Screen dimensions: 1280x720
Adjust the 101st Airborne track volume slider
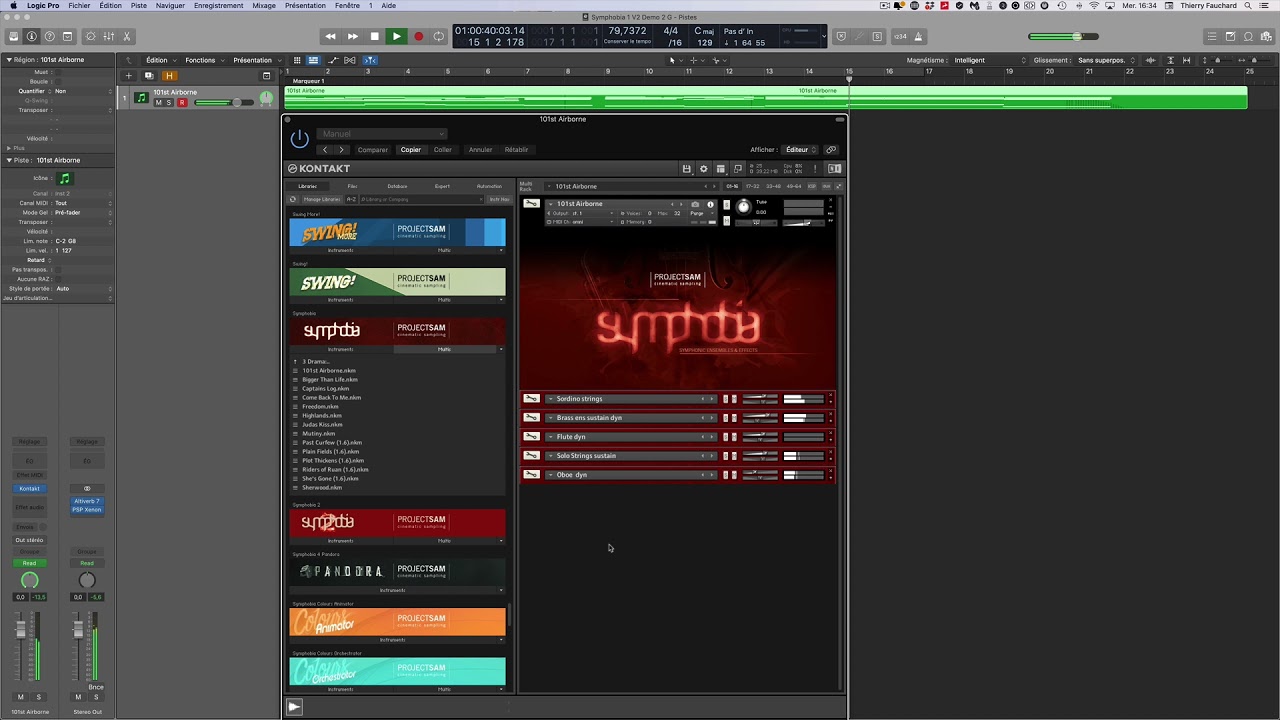coord(224,102)
